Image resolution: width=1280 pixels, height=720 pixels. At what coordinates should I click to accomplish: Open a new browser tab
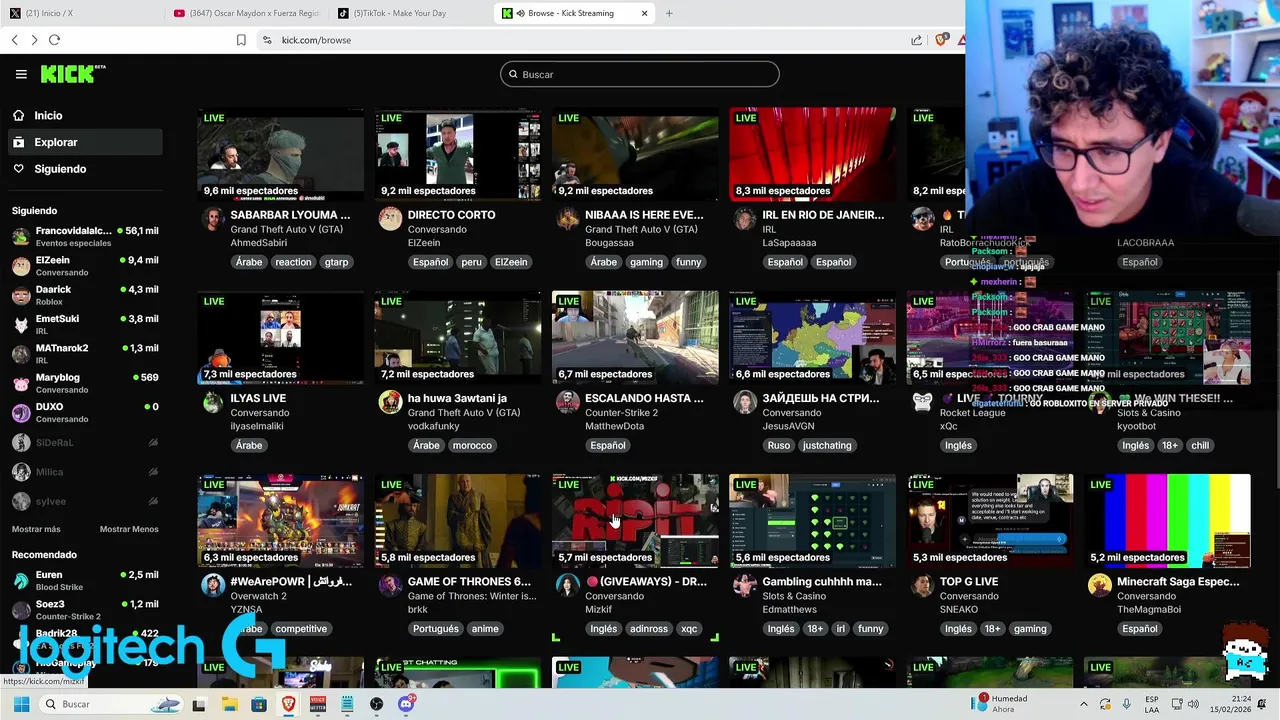(669, 13)
